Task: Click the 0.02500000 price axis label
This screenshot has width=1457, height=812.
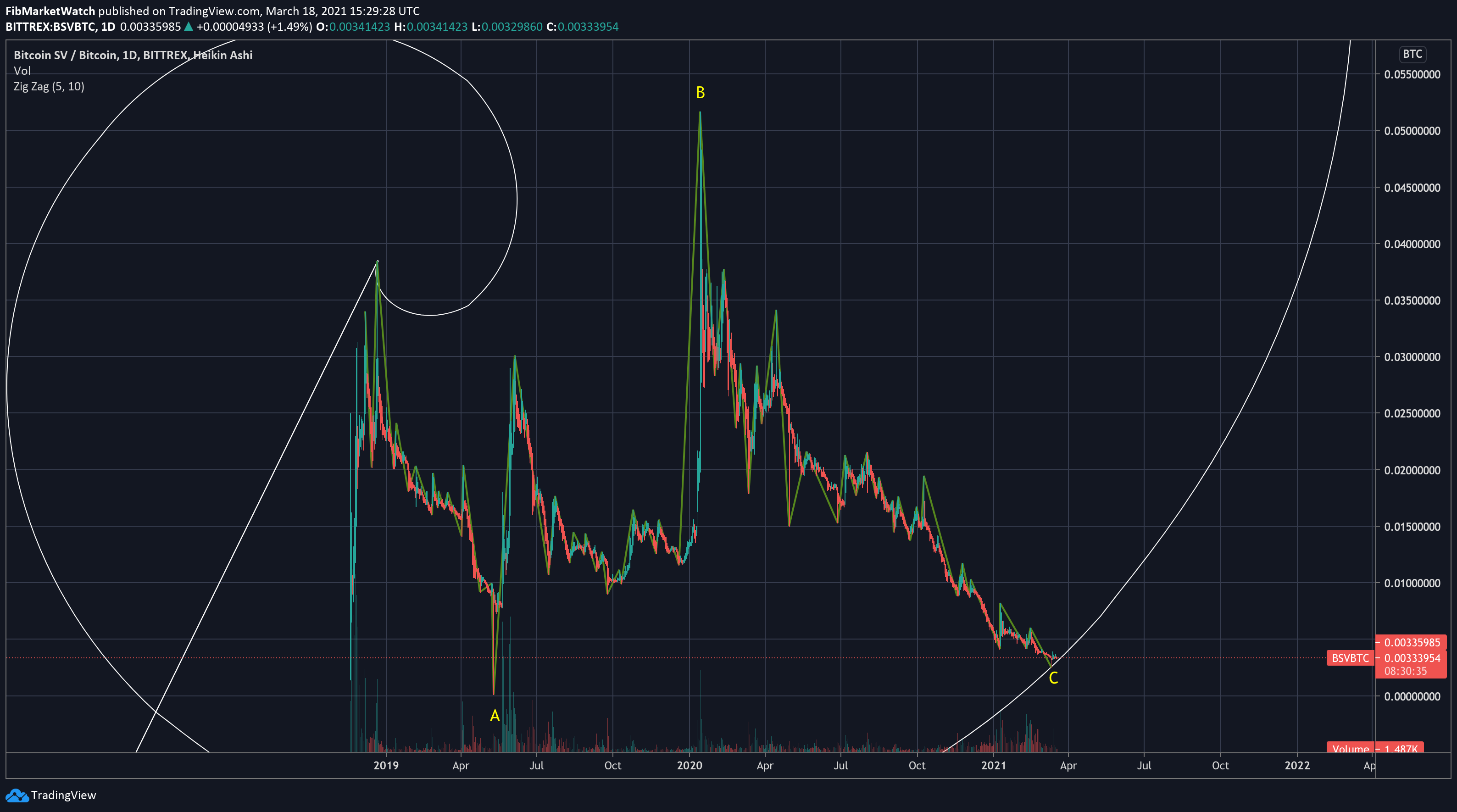Action: (1413, 413)
